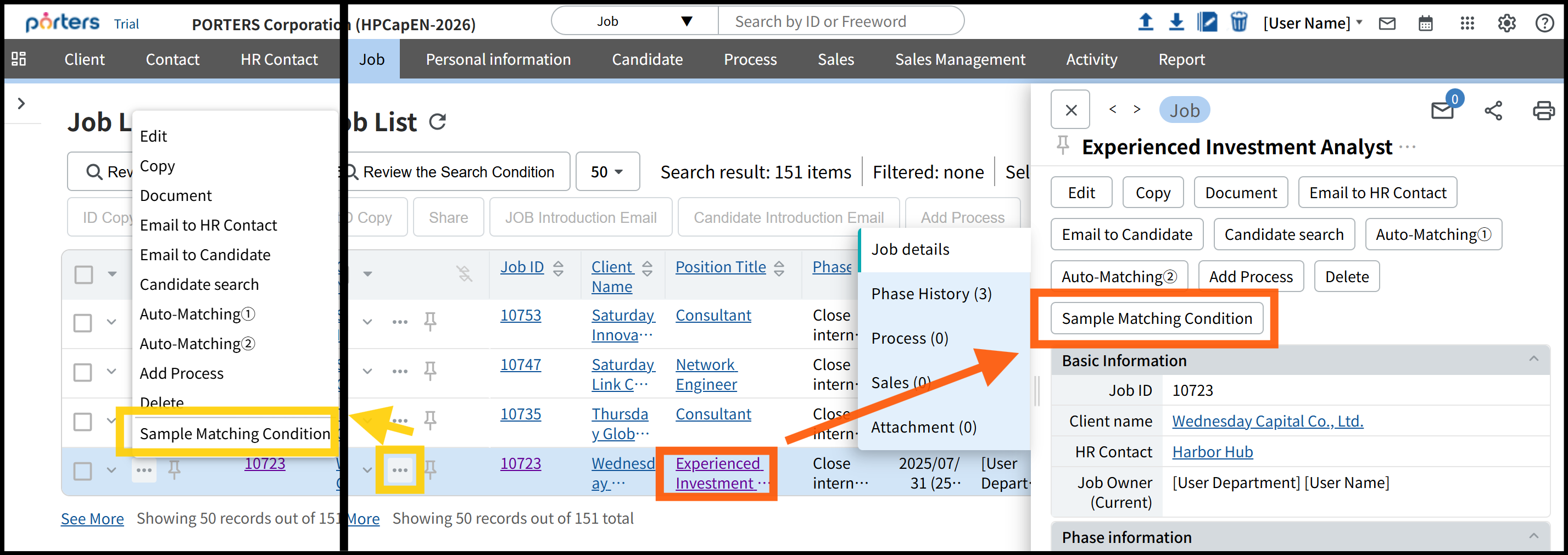This screenshot has height=555, width=1568.
Task: Open the help question mark icon
Action: (x=1545, y=24)
